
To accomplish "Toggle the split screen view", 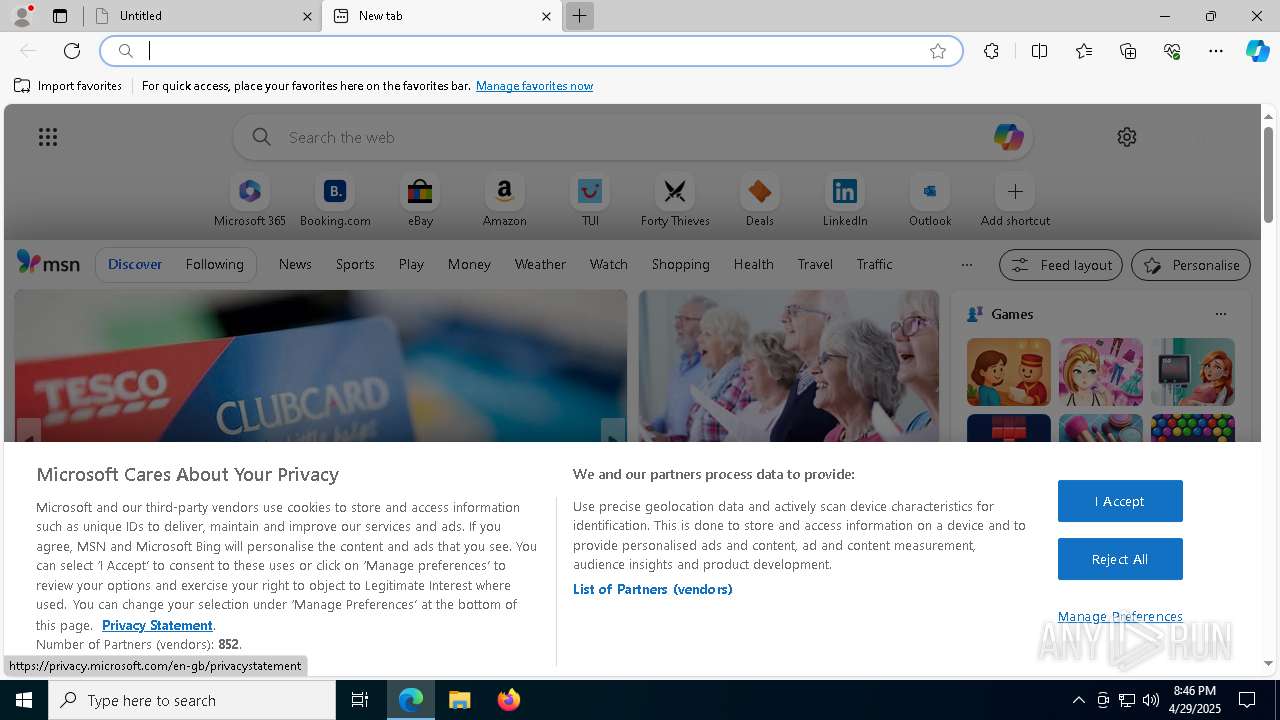I will pyautogui.click(x=1039, y=51).
